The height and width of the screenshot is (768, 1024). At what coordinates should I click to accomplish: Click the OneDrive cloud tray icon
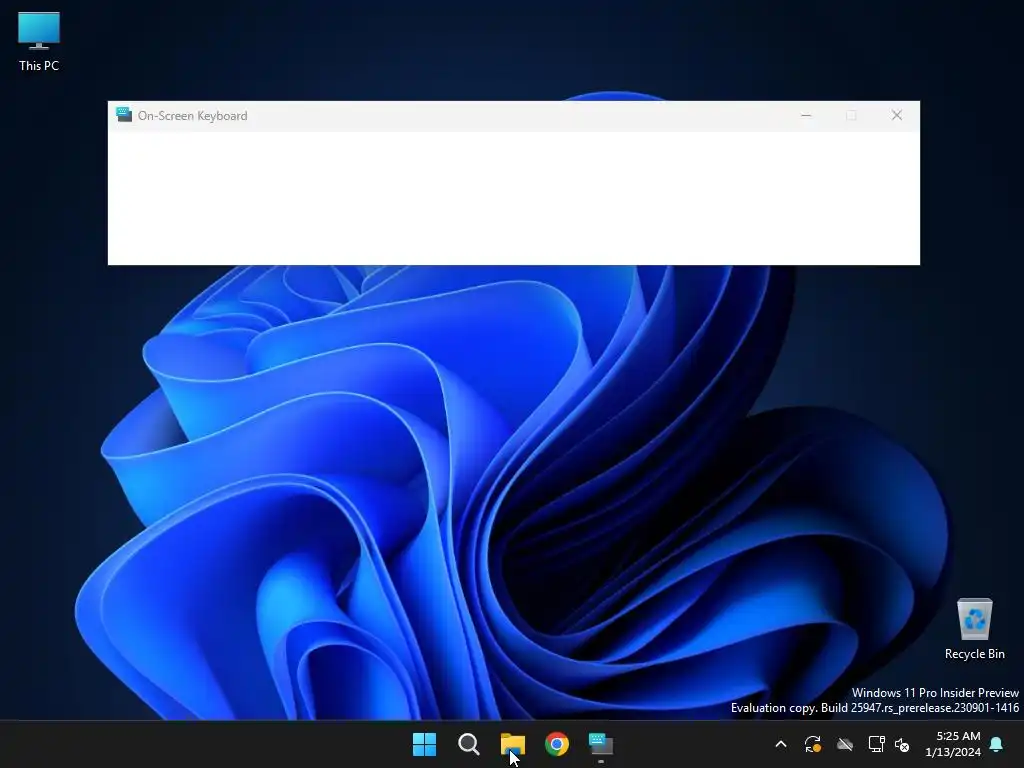point(845,744)
